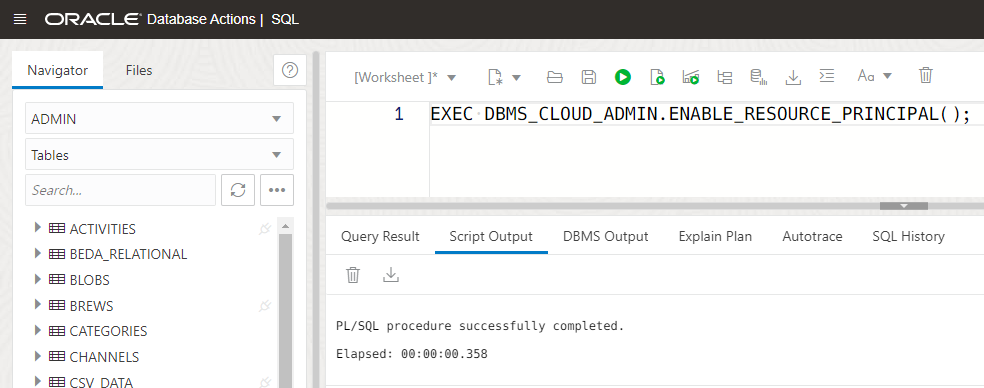Screen dimensions: 984x388
Task: Open the navigator more options ellipsis
Action: [277, 190]
